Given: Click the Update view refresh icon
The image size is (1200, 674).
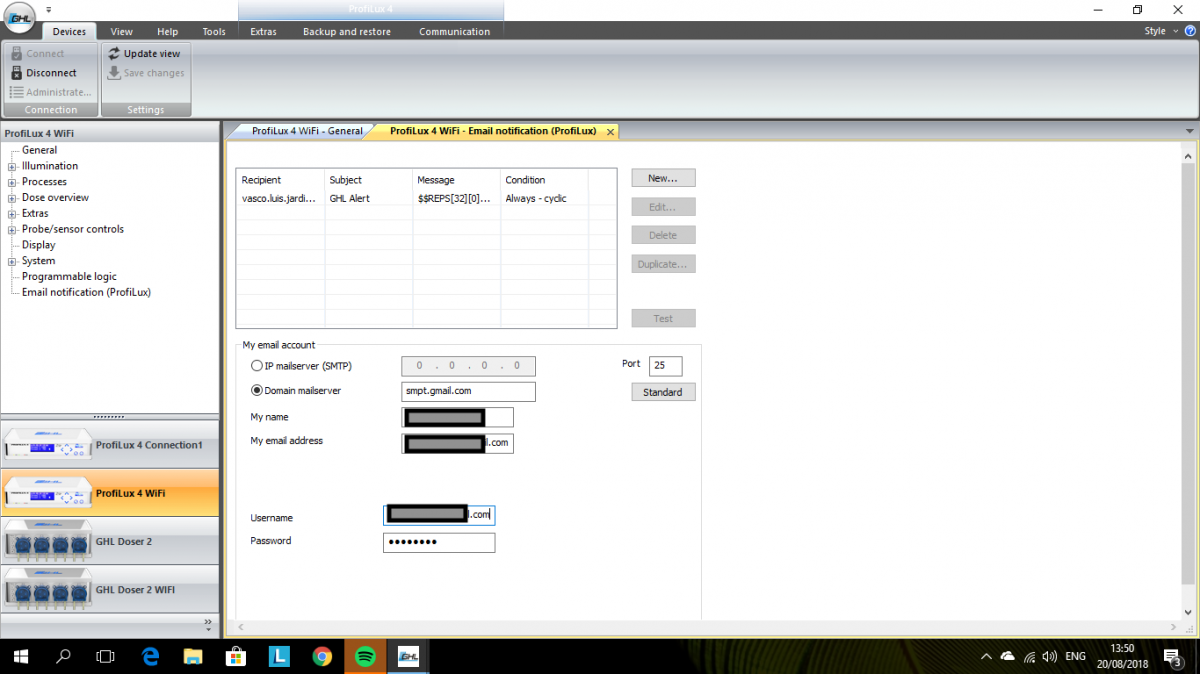Looking at the screenshot, I should 114,54.
